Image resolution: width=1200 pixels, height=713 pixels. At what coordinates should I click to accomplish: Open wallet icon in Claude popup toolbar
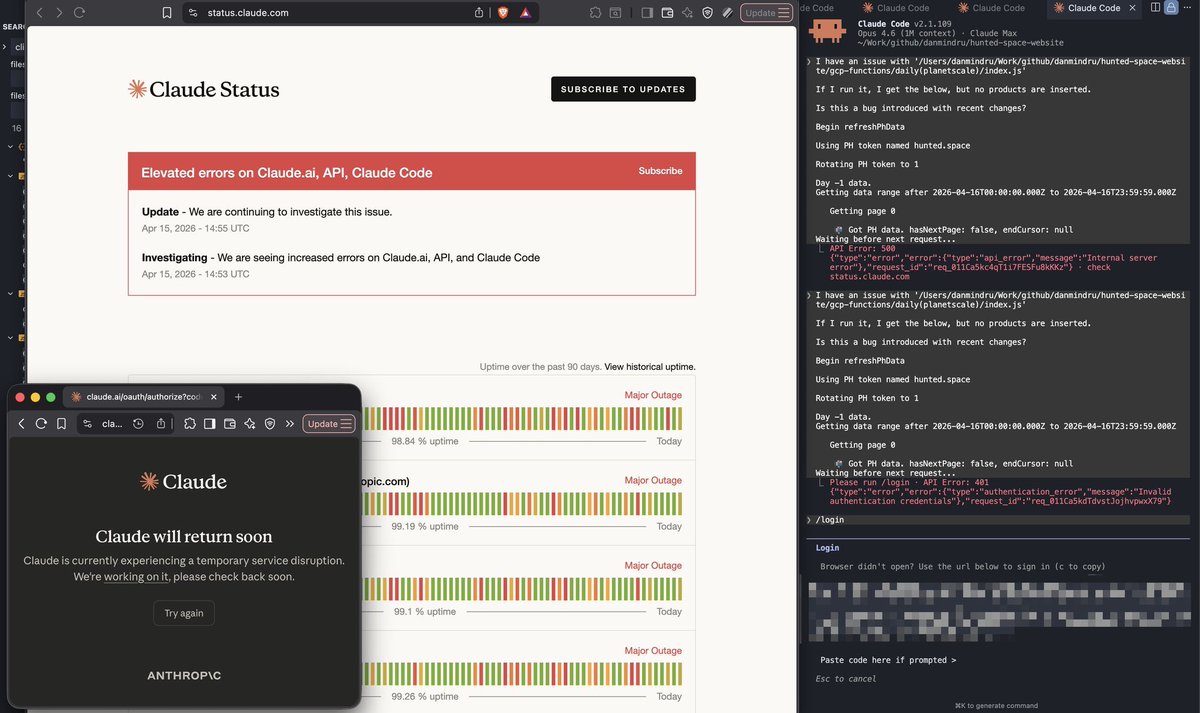[230, 424]
